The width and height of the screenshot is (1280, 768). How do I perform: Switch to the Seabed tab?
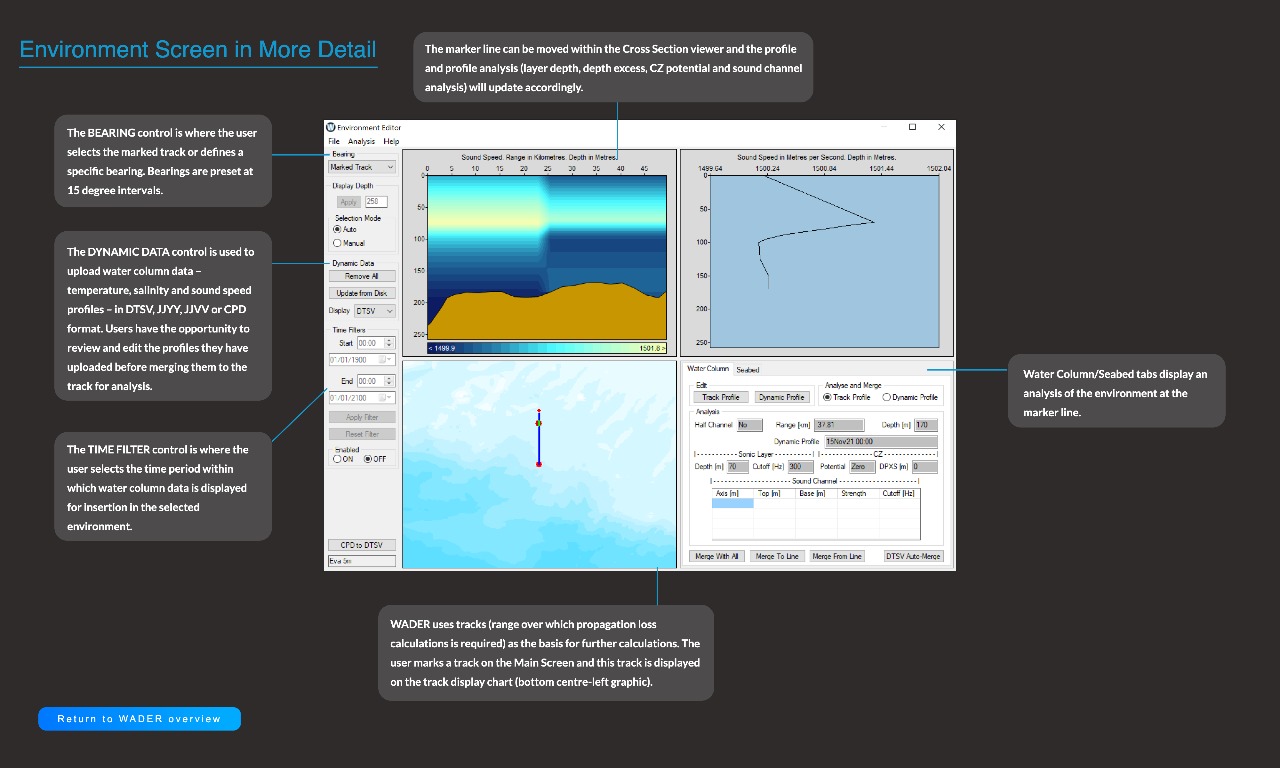[x=748, y=370]
